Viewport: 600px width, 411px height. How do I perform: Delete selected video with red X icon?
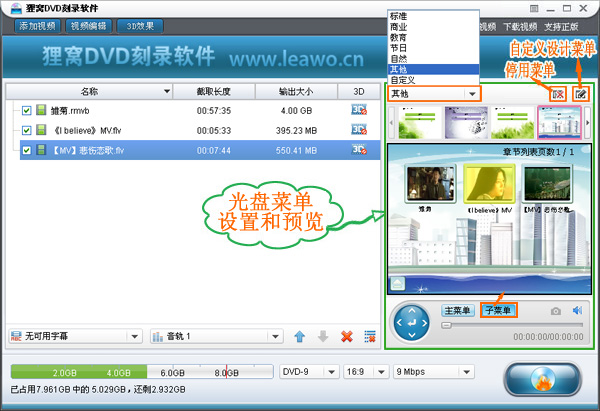click(347, 336)
